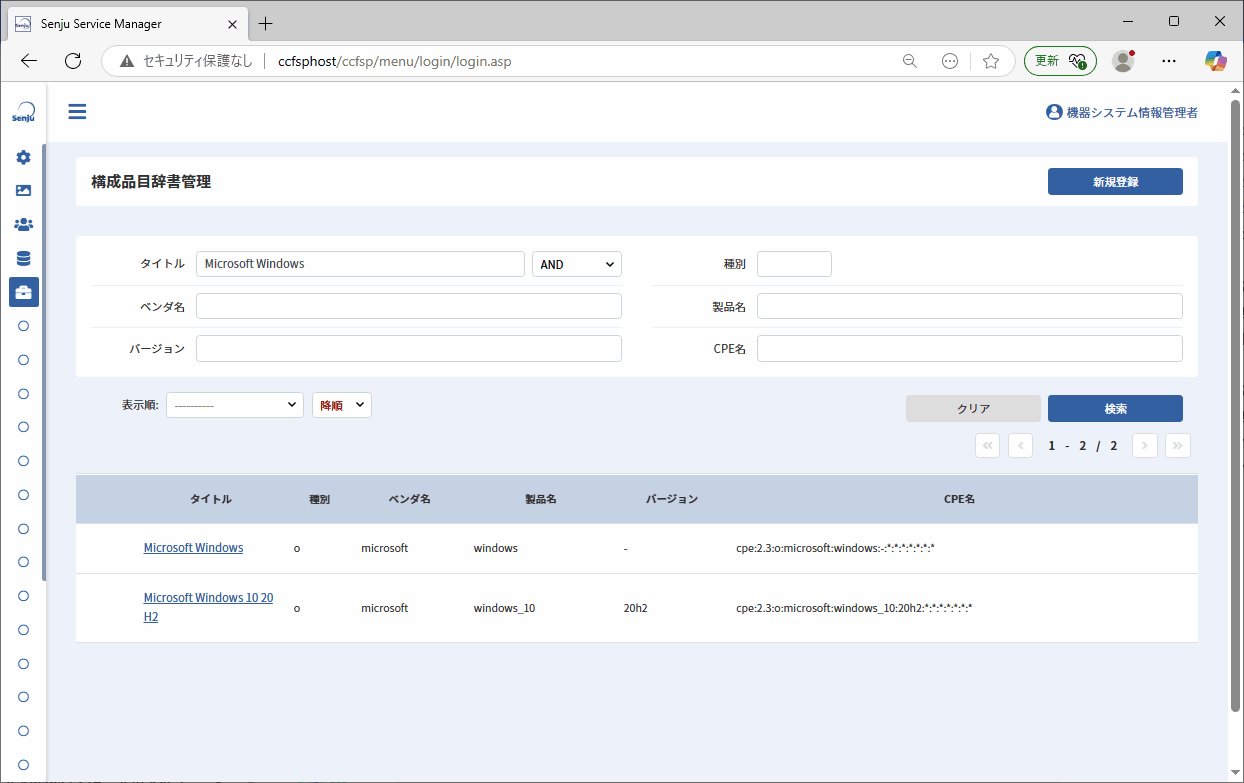The height and width of the screenshot is (783, 1244).
Task: Click the 新規登録 button
Action: (1115, 182)
